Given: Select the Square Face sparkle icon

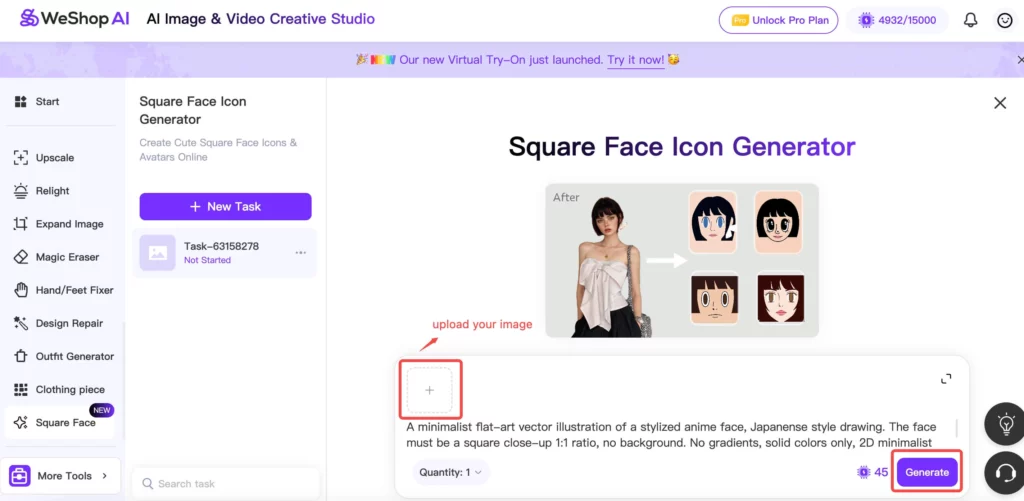Looking at the screenshot, I should (x=21, y=423).
